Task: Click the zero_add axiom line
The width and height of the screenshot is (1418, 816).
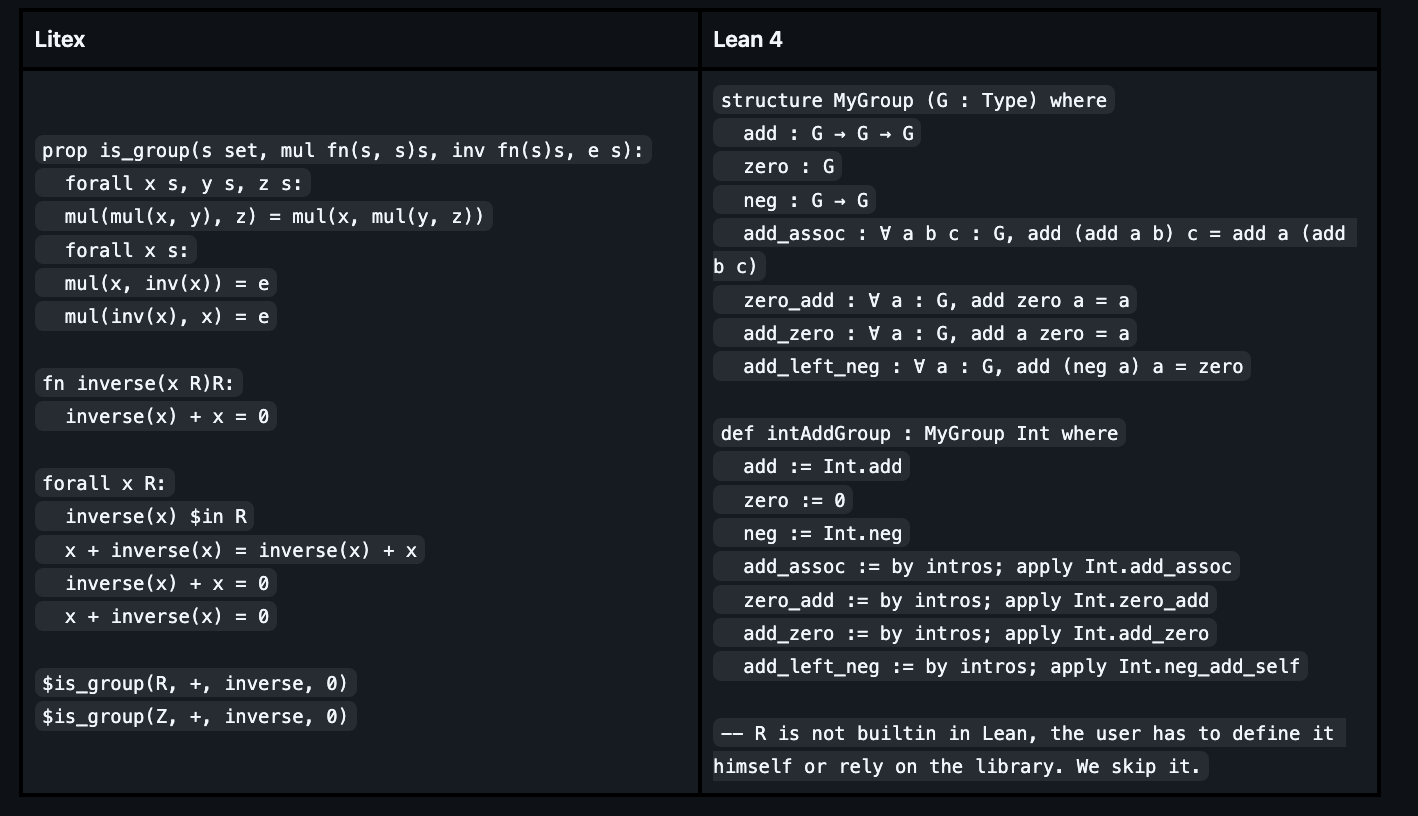Action: click(x=925, y=301)
